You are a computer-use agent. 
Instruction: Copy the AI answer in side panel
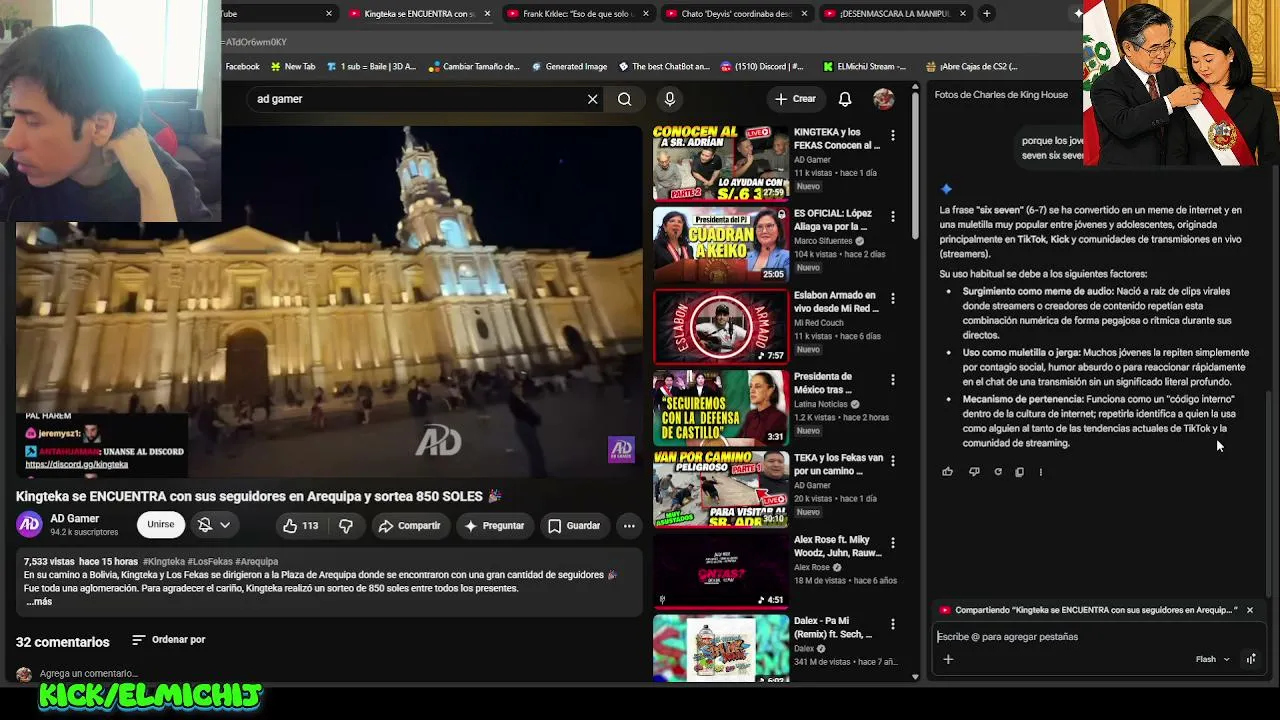[1019, 472]
